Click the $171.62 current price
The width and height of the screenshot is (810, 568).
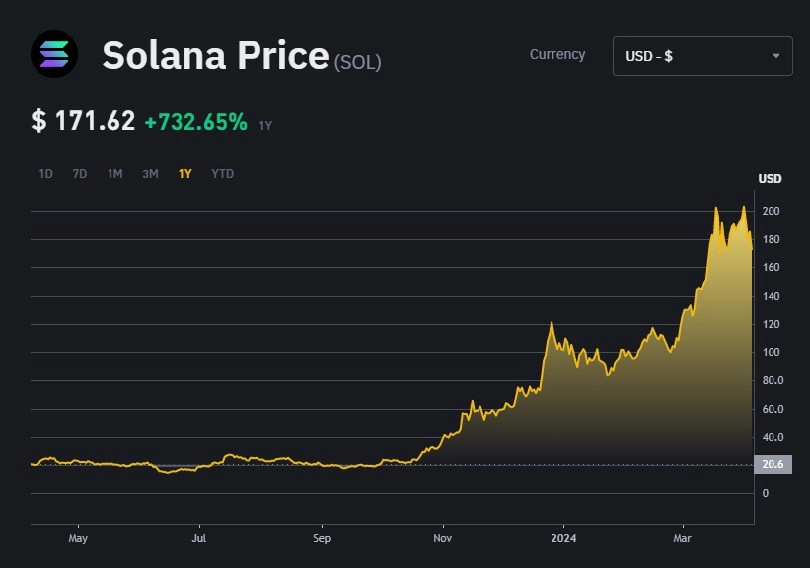tap(83, 121)
